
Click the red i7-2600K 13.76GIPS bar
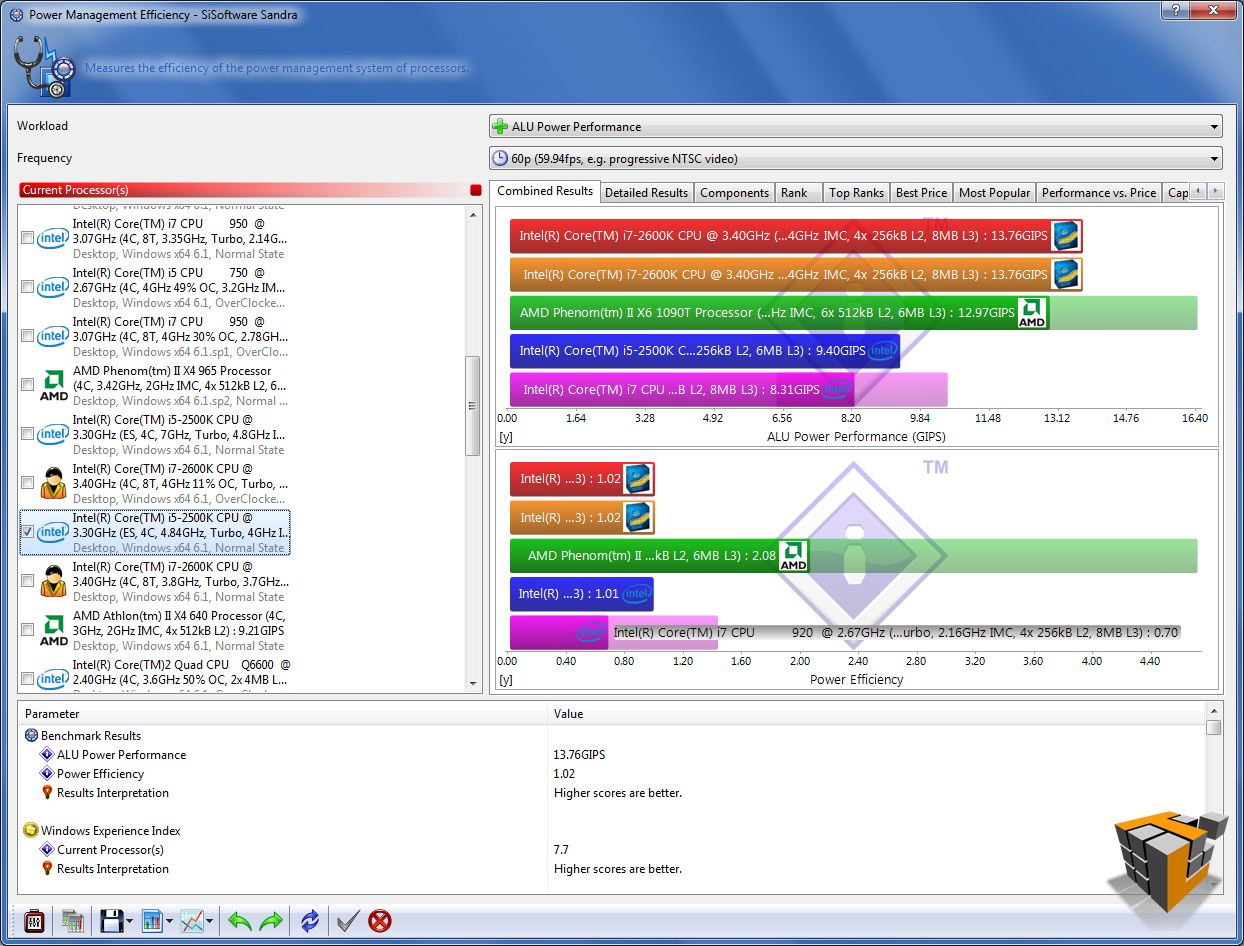pos(796,236)
